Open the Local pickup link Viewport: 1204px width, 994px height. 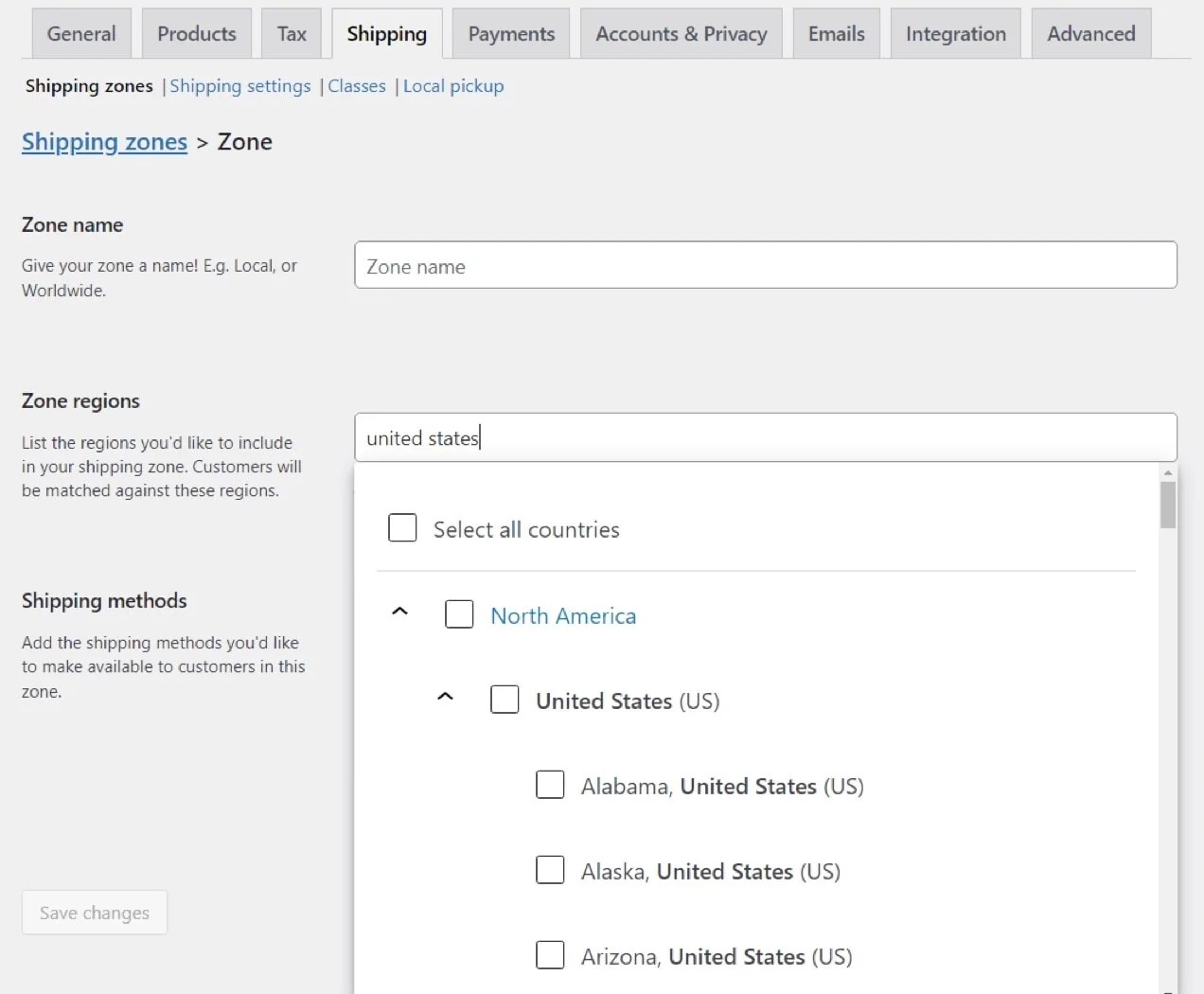coord(453,86)
